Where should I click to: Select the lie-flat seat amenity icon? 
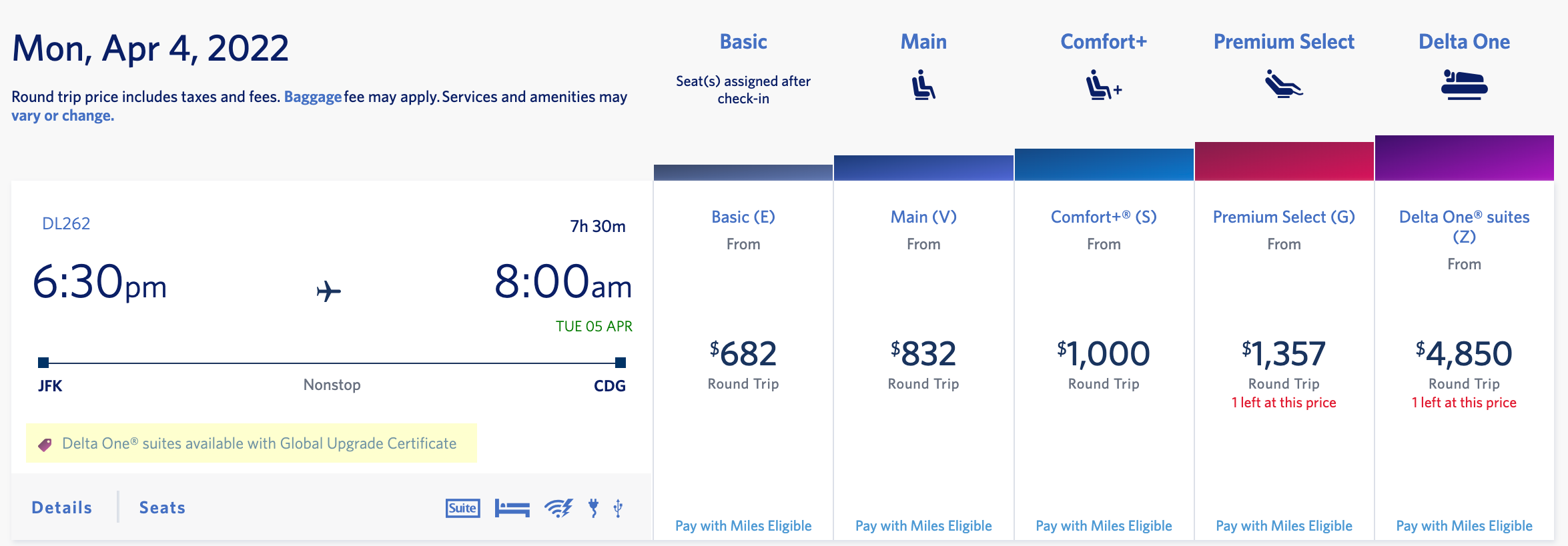coord(511,507)
